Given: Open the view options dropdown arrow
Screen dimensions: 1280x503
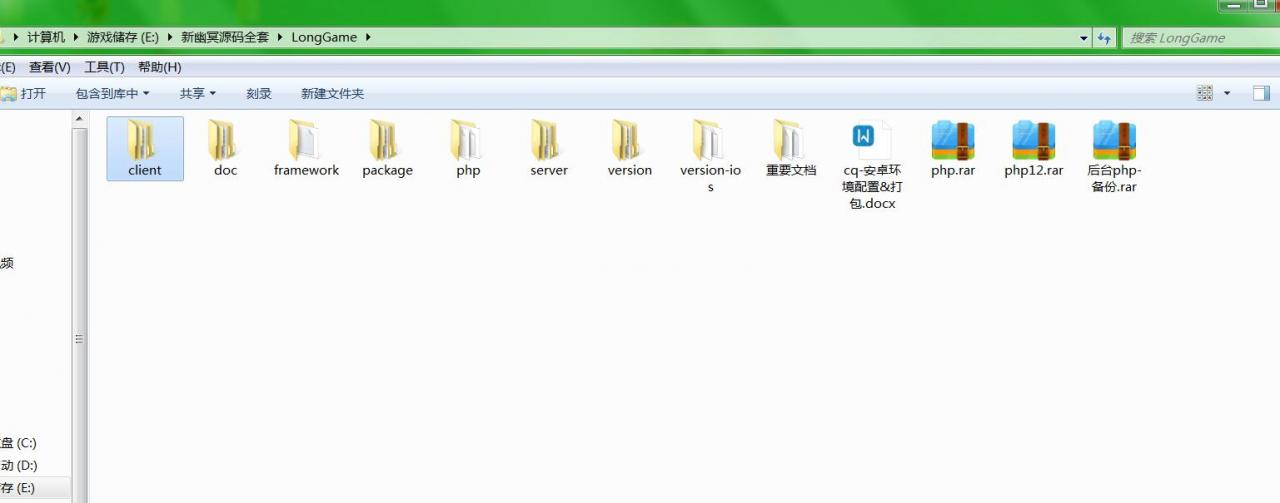Looking at the screenshot, I should pos(1226,93).
